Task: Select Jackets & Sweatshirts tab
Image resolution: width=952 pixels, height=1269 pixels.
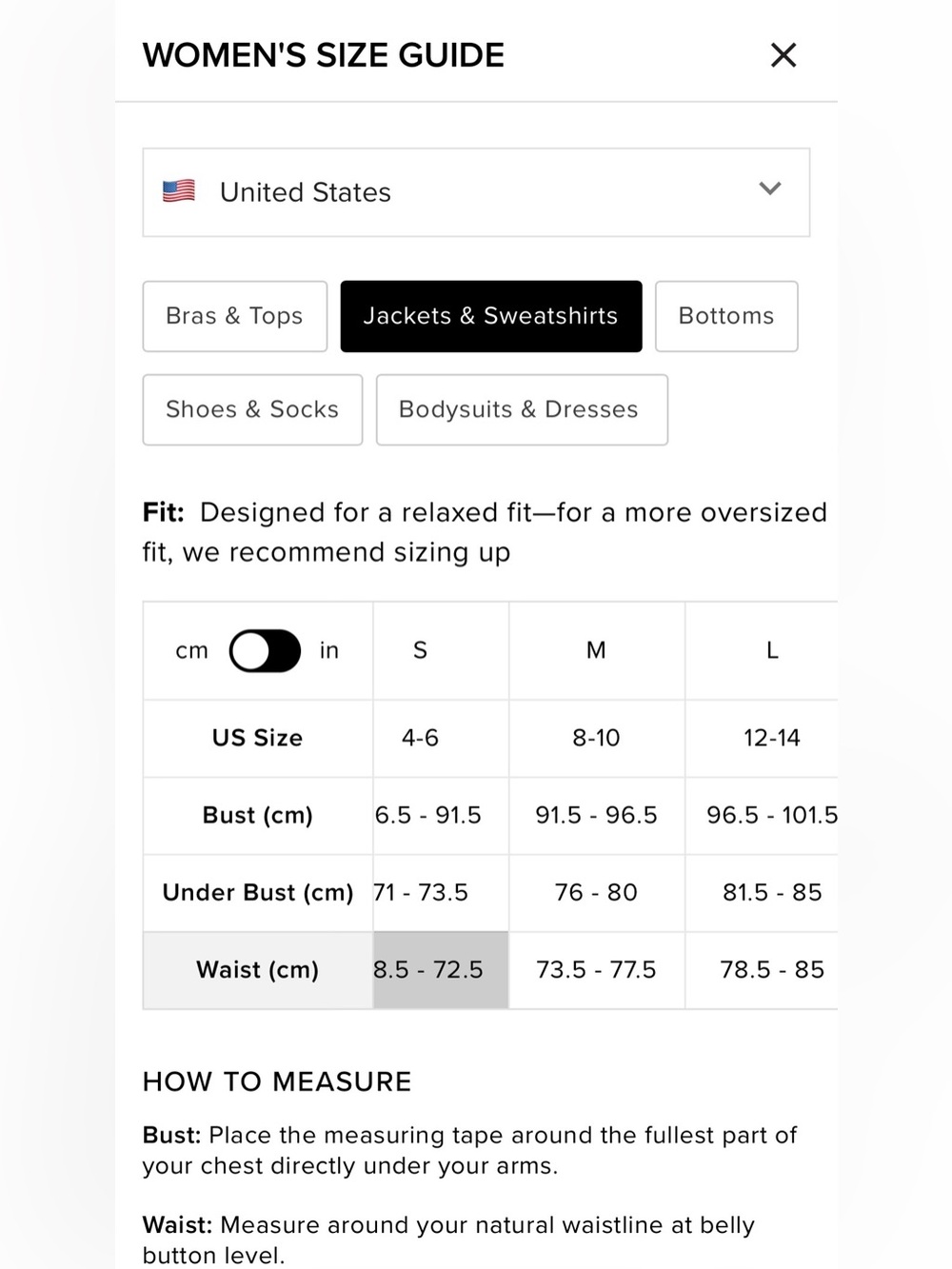Action: tap(491, 316)
